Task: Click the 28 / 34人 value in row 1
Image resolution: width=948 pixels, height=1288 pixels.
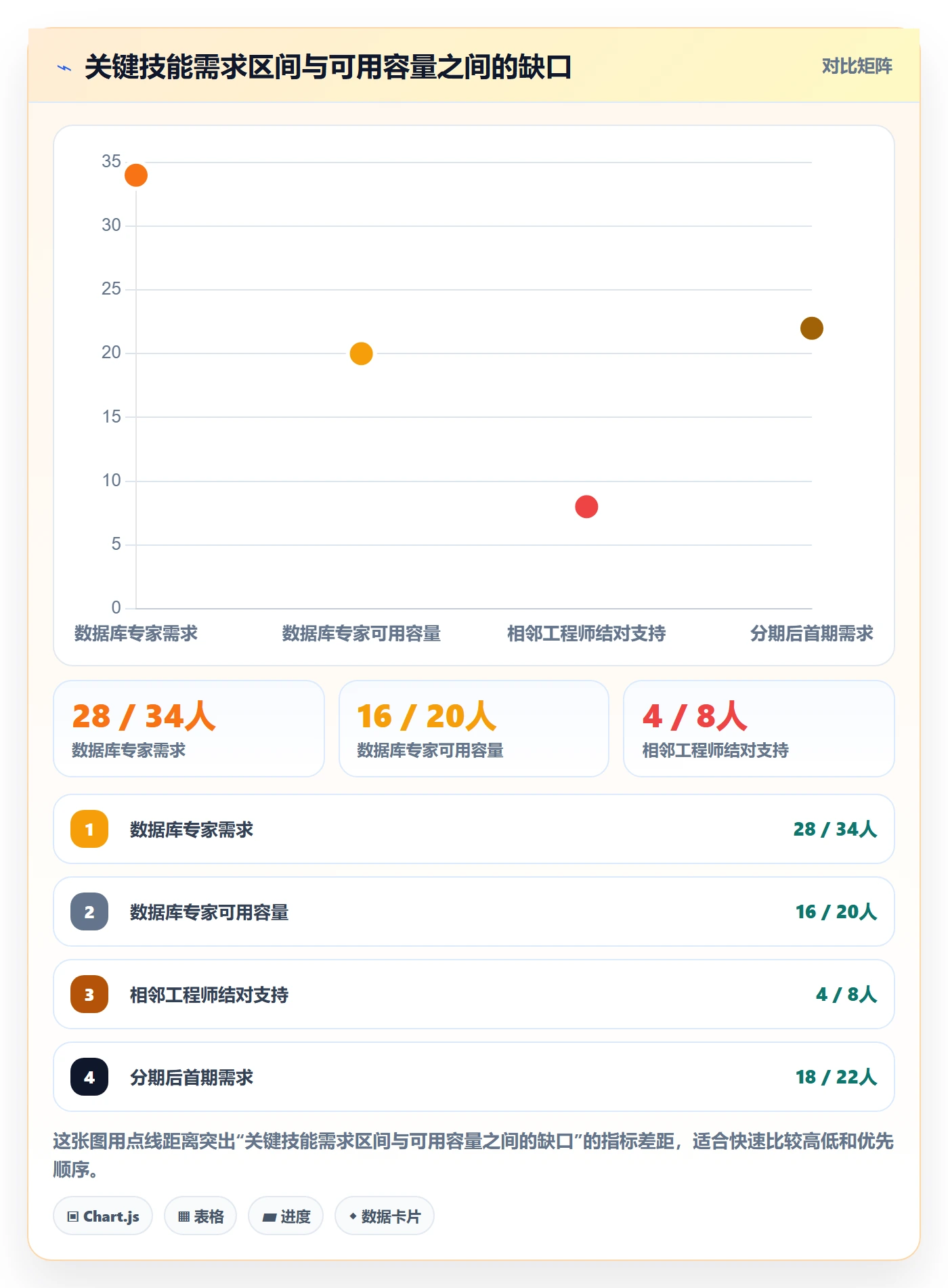Action: [835, 830]
